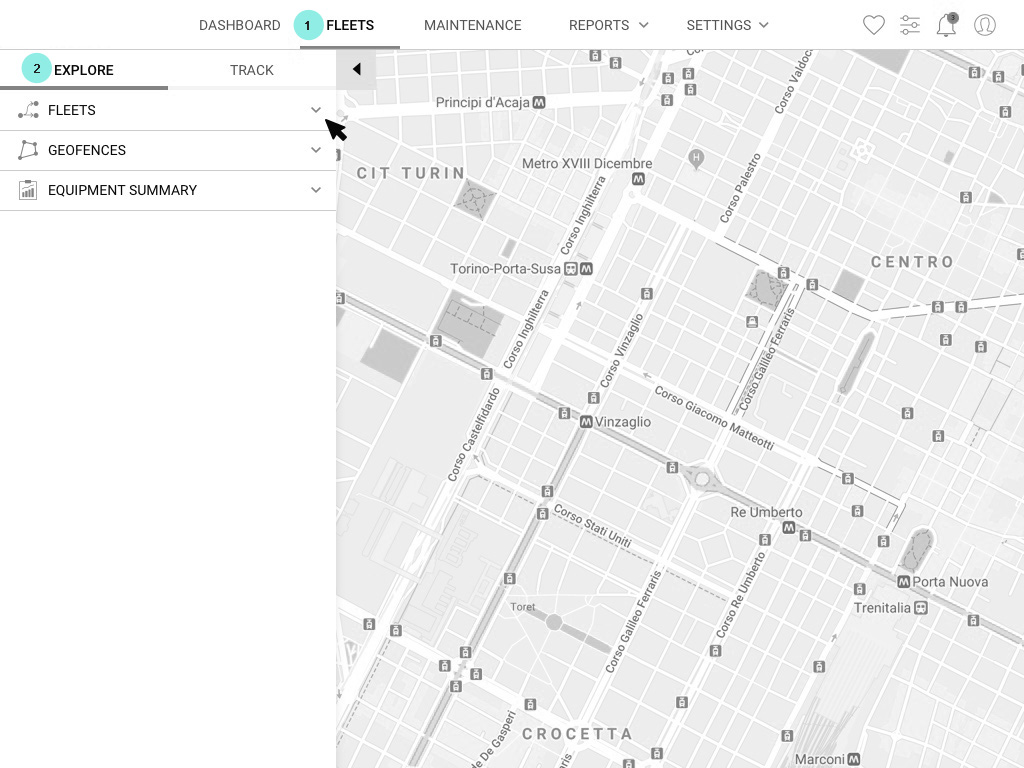Click the Torino-Porta-Susa train station icon
The height and width of the screenshot is (768, 1024).
pos(571,269)
